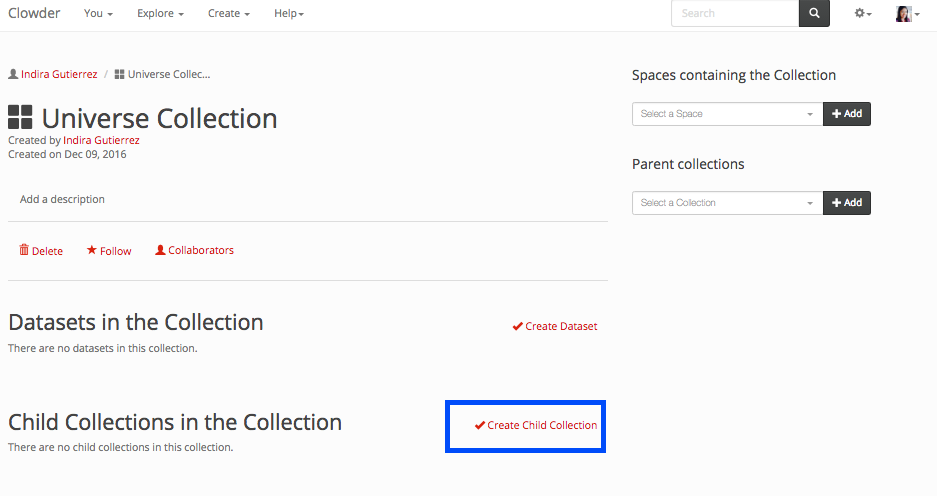
Task: Click Create Child Collection link
Action: tap(536, 425)
